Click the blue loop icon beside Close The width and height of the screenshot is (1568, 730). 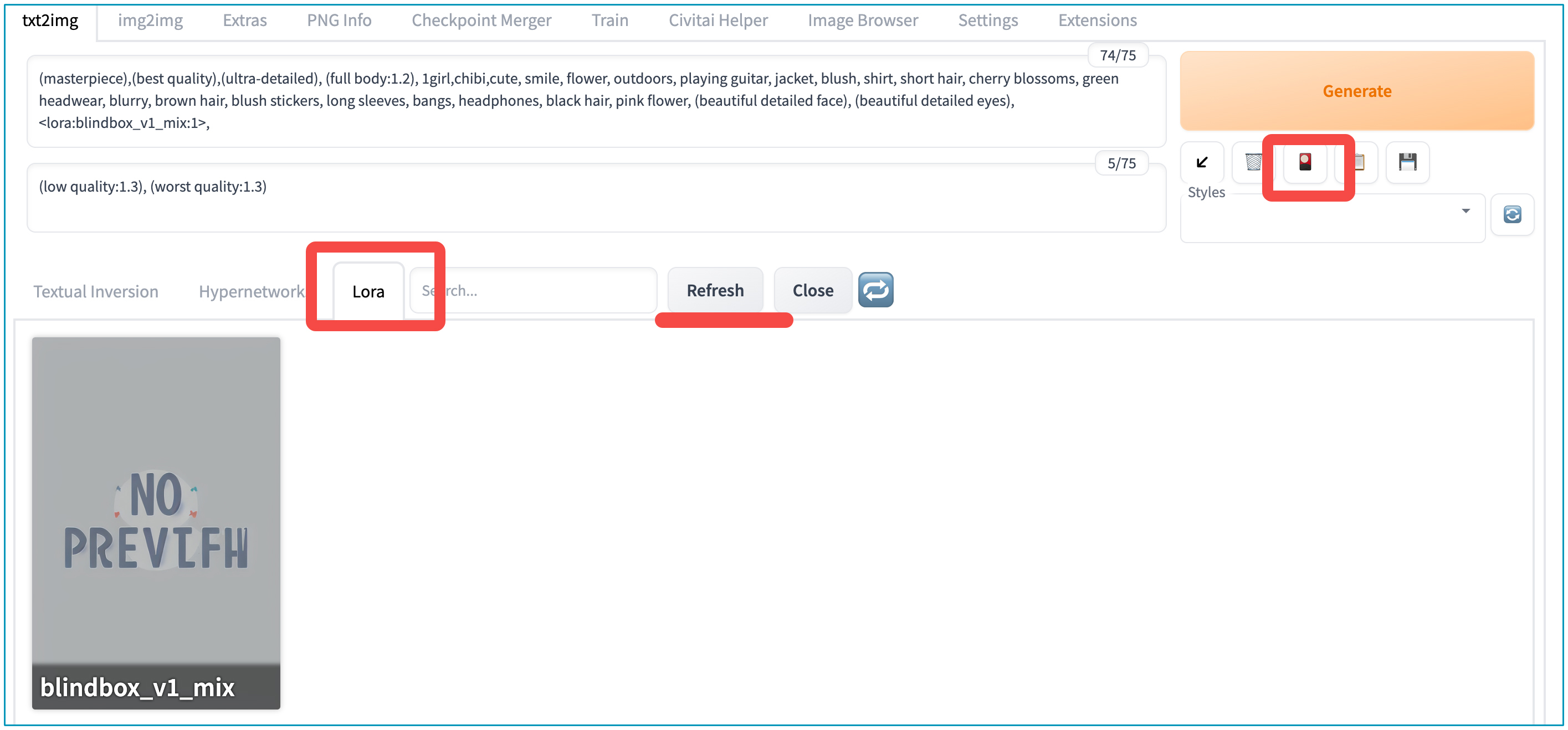coord(875,290)
